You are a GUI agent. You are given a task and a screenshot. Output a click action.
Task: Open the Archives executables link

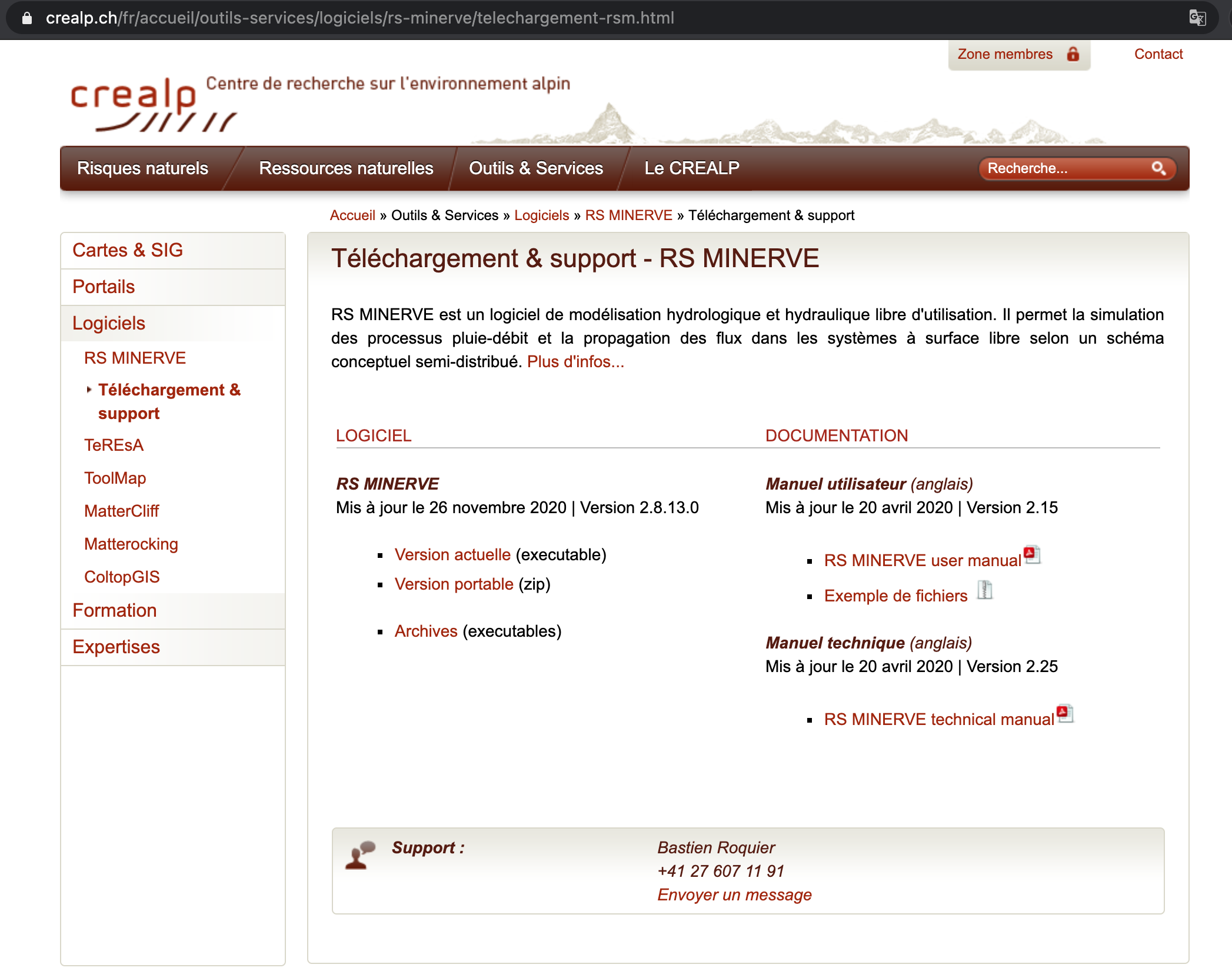[x=426, y=631]
